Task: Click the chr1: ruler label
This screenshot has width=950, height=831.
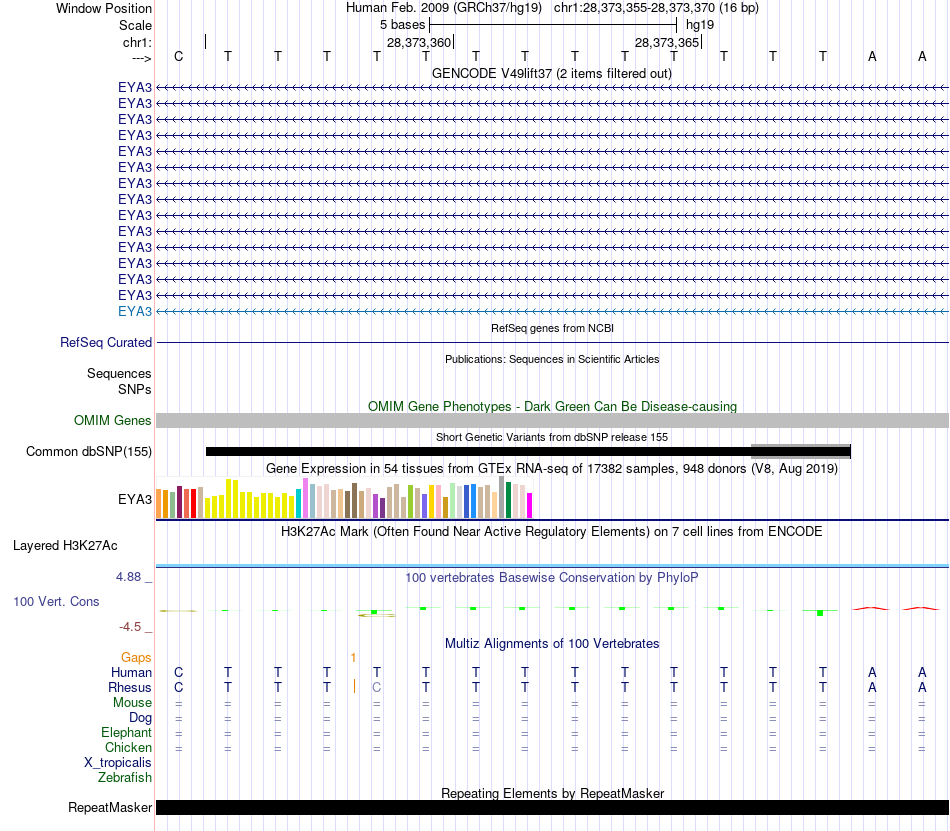Action: (x=137, y=42)
